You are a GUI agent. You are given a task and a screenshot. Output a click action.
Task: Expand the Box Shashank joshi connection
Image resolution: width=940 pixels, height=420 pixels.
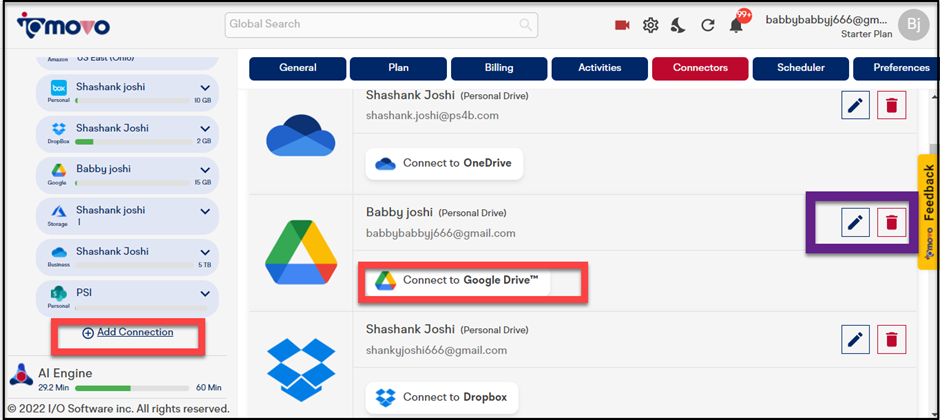tap(205, 88)
